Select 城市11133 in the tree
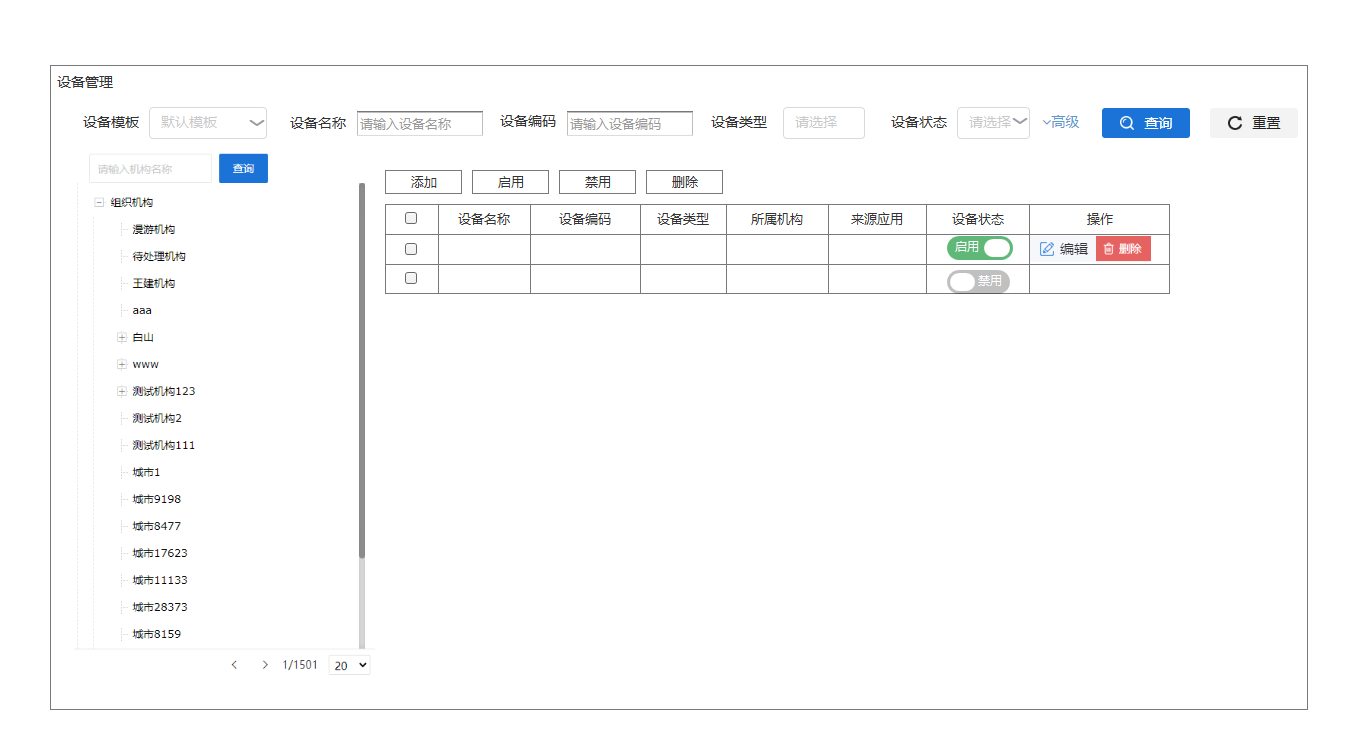The width and height of the screenshot is (1364, 750). (160, 580)
